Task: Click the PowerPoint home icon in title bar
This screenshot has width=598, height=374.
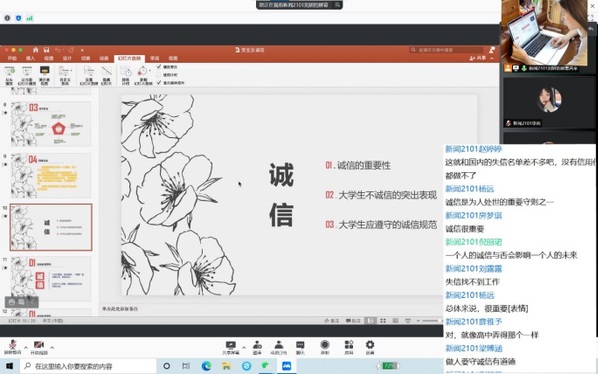Action: coord(35,50)
